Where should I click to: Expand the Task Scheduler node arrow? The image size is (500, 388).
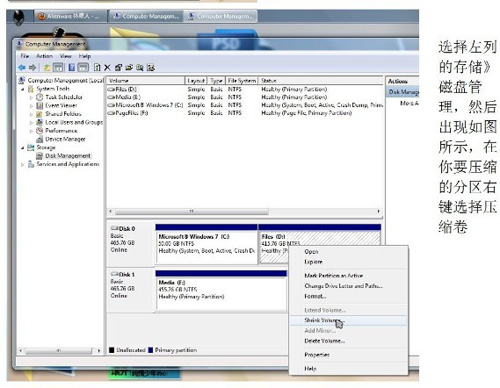pyautogui.click(x=31, y=97)
